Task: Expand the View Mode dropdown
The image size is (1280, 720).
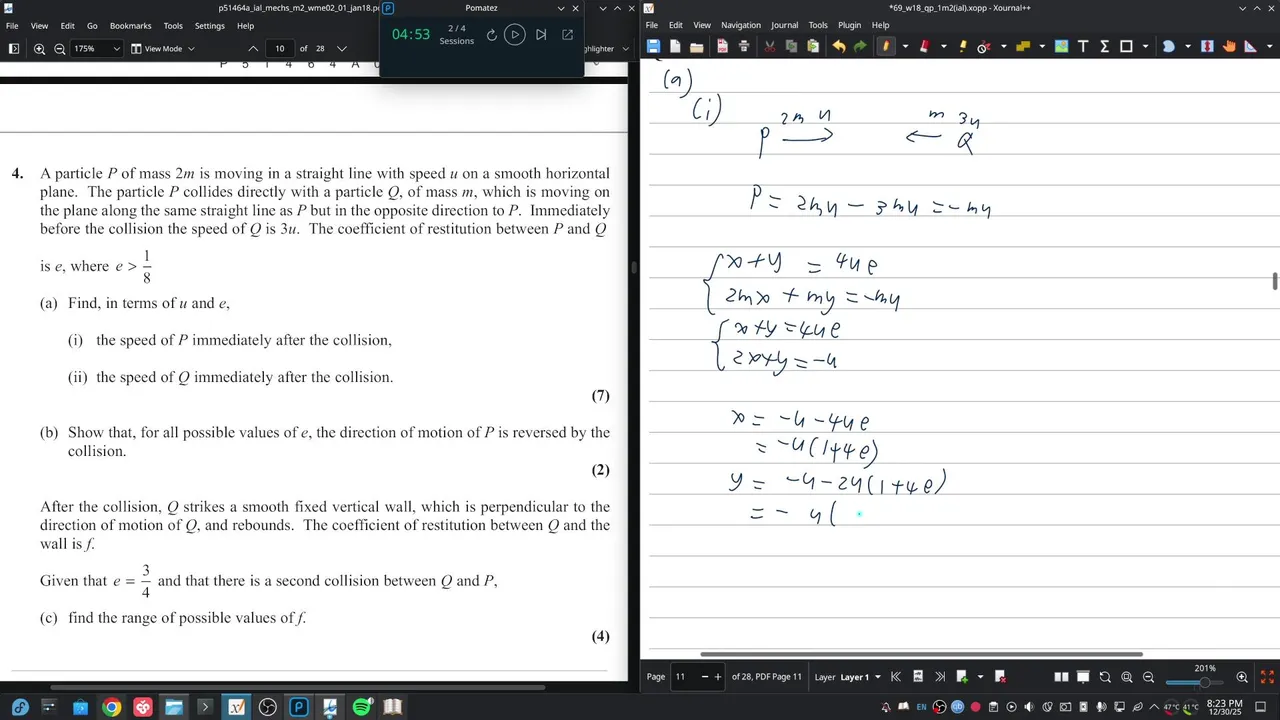Action: coord(163,48)
